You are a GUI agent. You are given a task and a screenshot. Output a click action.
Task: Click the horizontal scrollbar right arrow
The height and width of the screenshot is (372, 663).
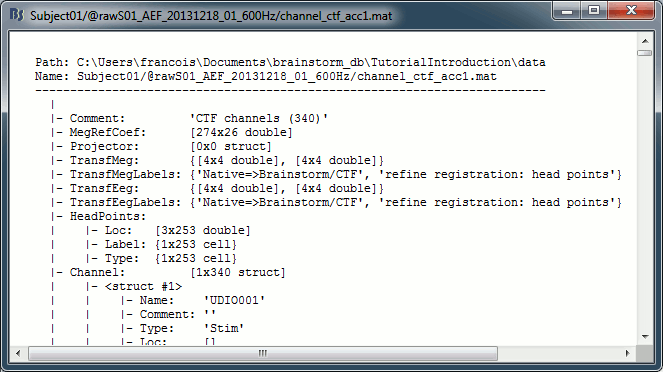(x=627, y=353)
